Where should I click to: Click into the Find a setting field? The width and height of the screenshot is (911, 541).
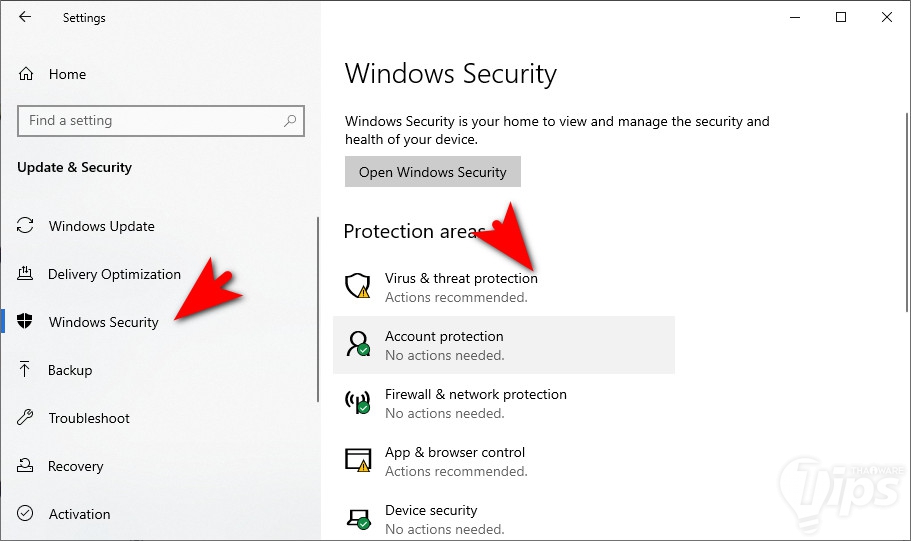coord(150,121)
